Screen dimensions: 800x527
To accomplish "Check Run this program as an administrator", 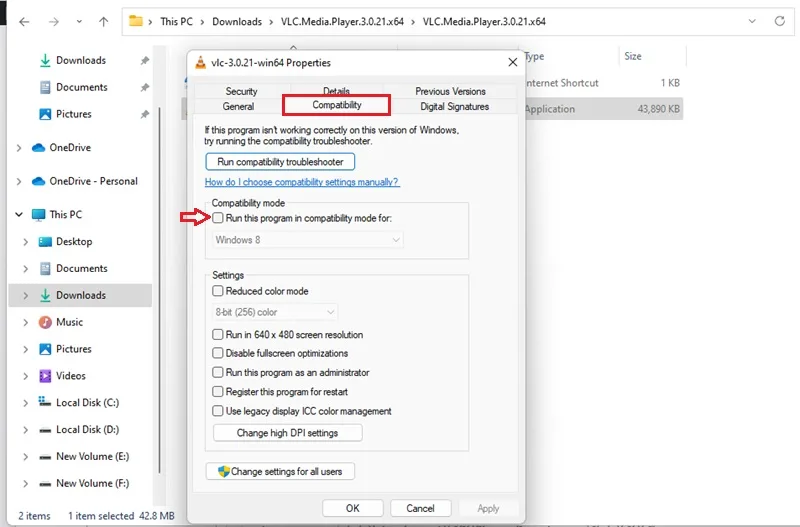I will tap(218, 372).
